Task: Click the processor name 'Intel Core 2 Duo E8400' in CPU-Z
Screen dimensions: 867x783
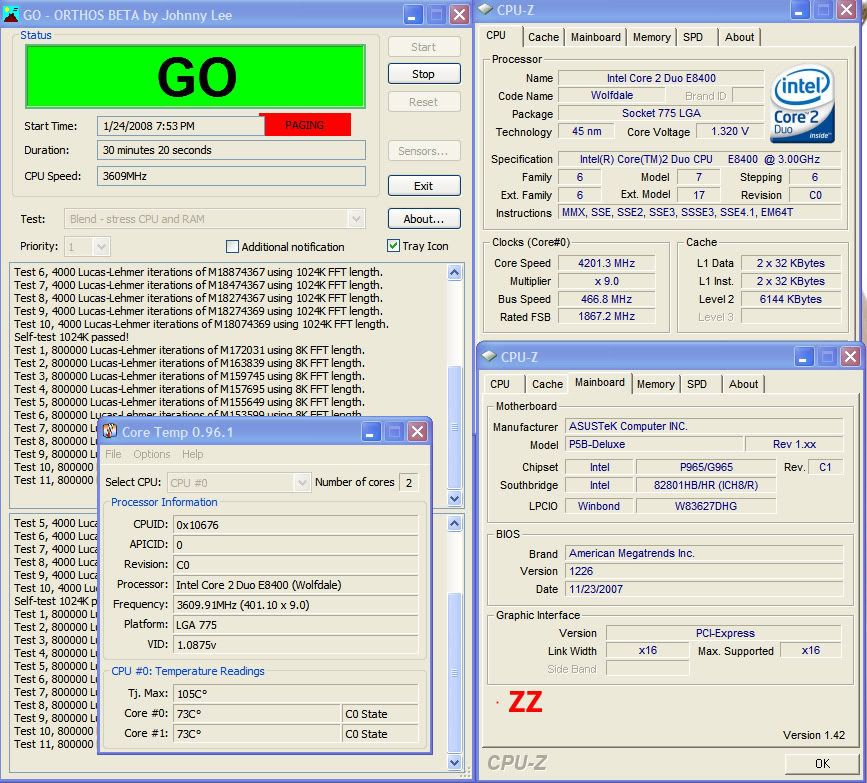Action: coord(661,78)
